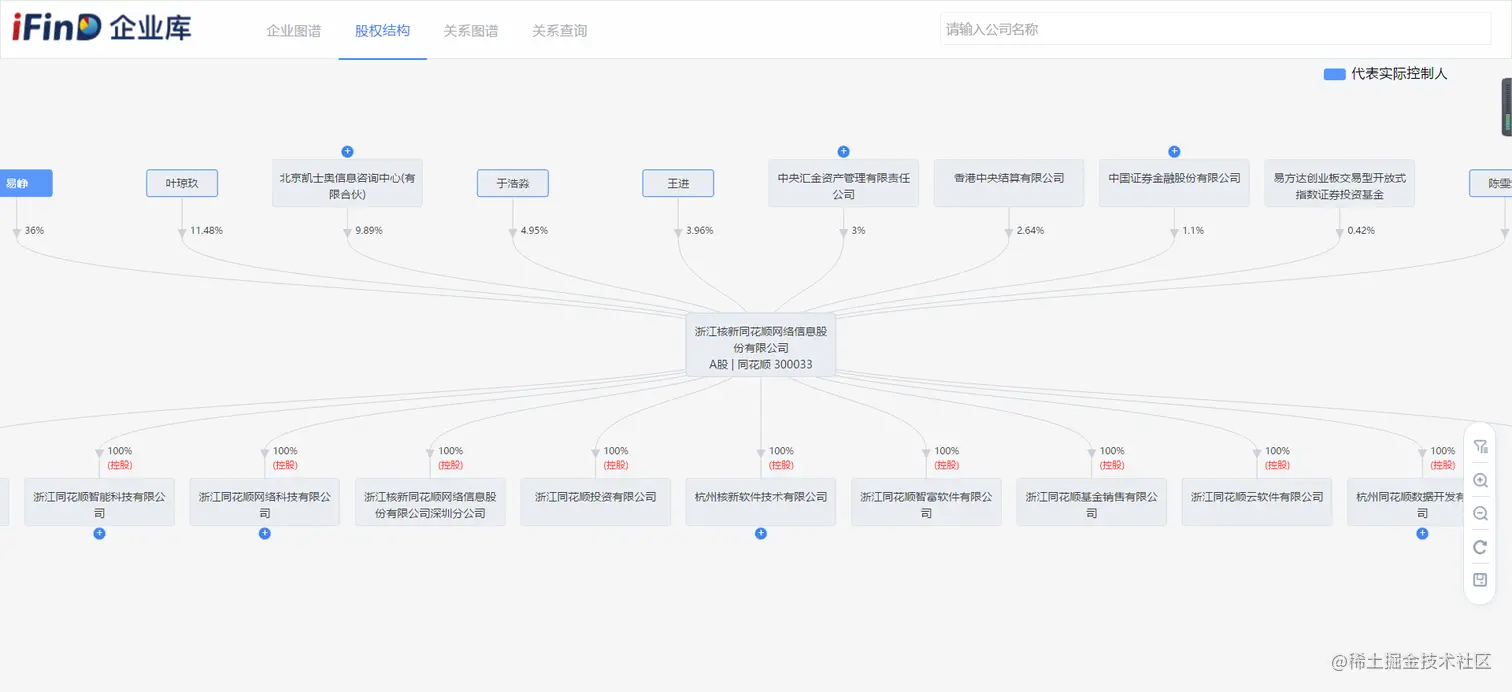Select subsidiary 浙江同花顺投资有限公司
1512x692 pixels.
(x=595, y=502)
